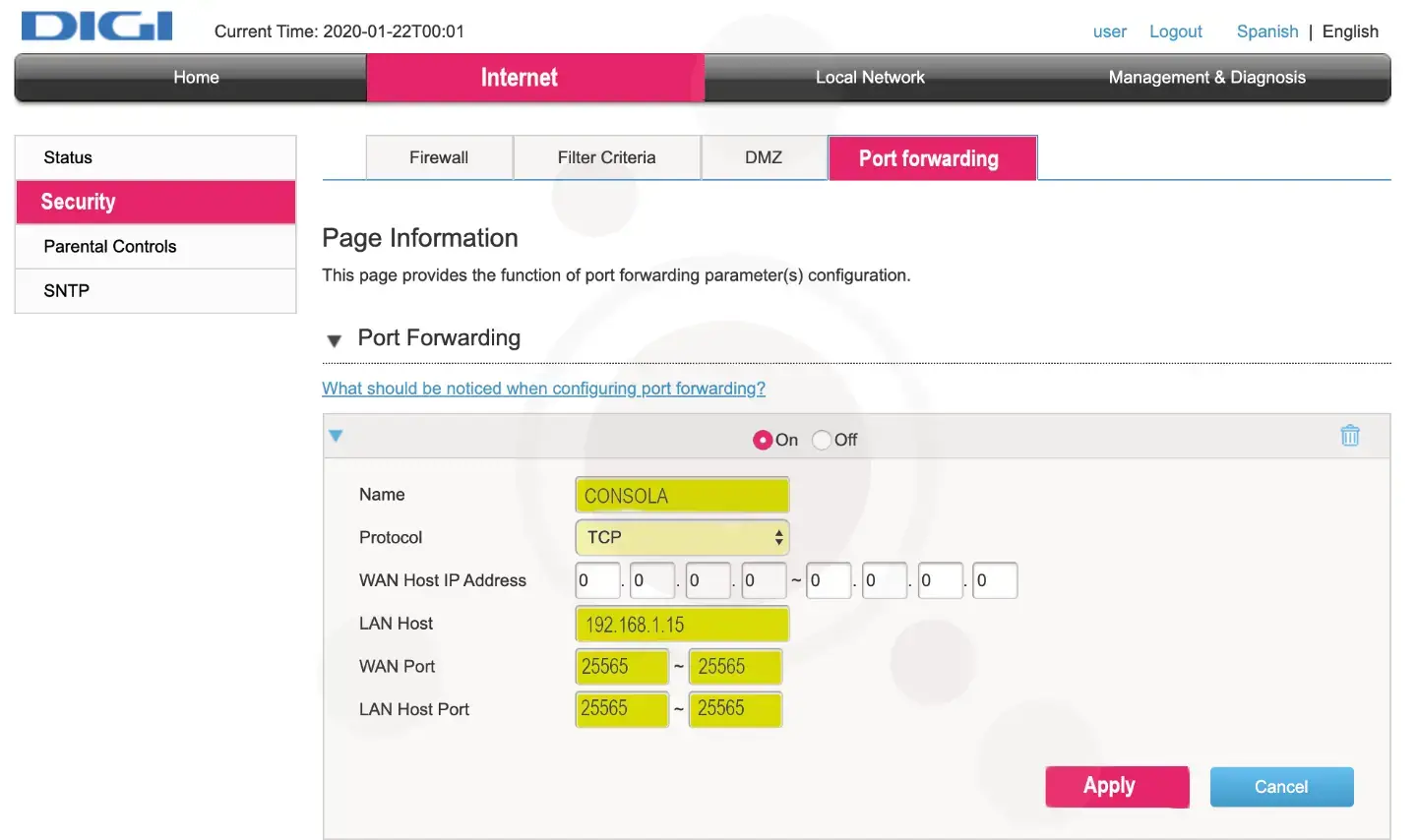1417x840 pixels.
Task: Click the user link
Action: (x=1110, y=31)
